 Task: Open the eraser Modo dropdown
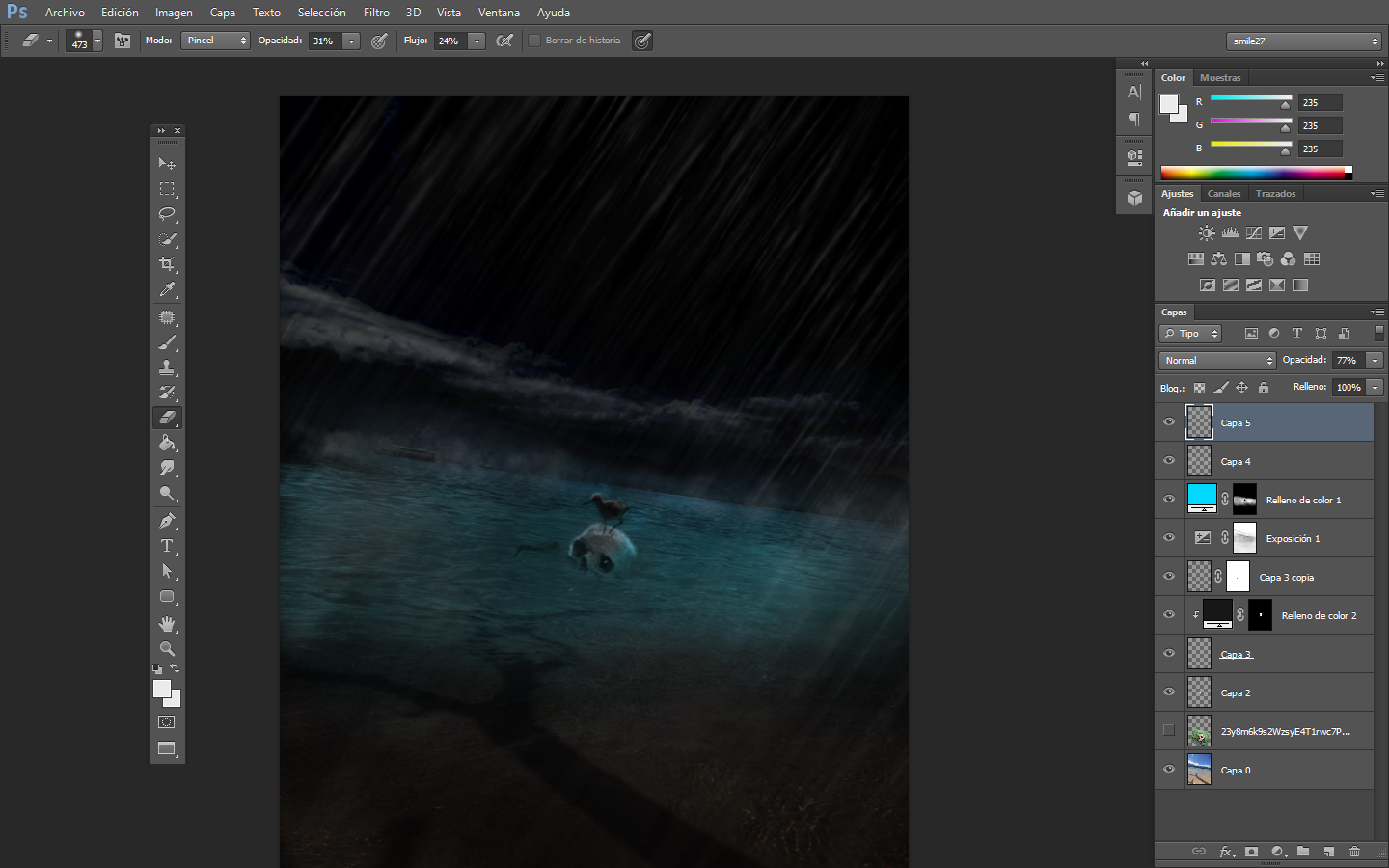click(215, 41)
